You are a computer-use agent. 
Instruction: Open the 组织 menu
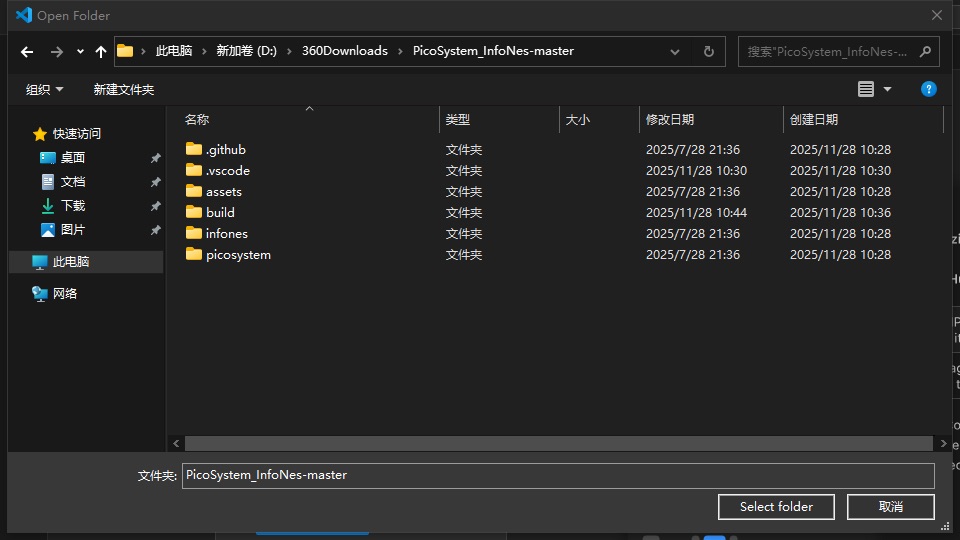(44, 89)
